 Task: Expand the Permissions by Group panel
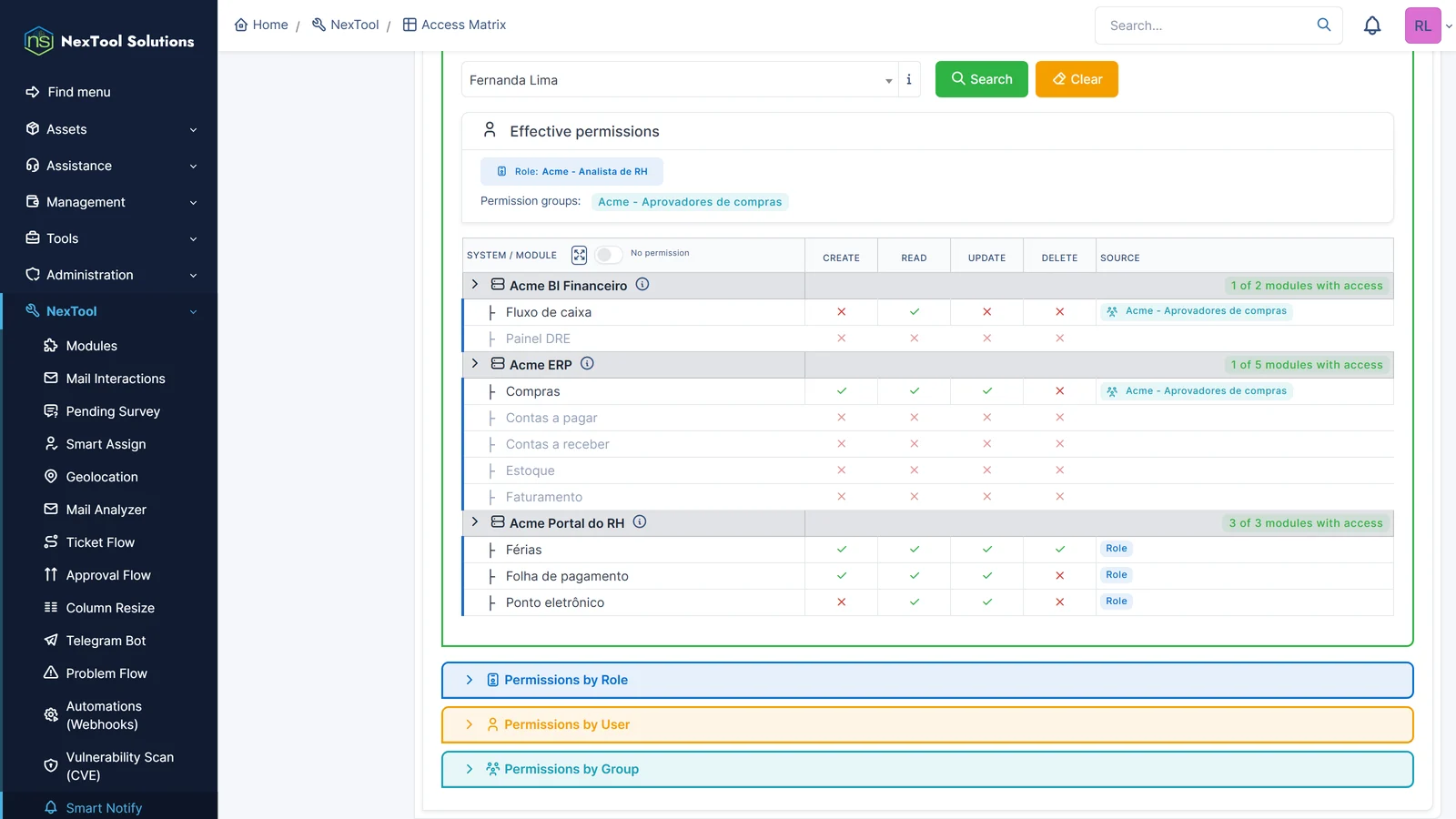click(x=927, y=769)
